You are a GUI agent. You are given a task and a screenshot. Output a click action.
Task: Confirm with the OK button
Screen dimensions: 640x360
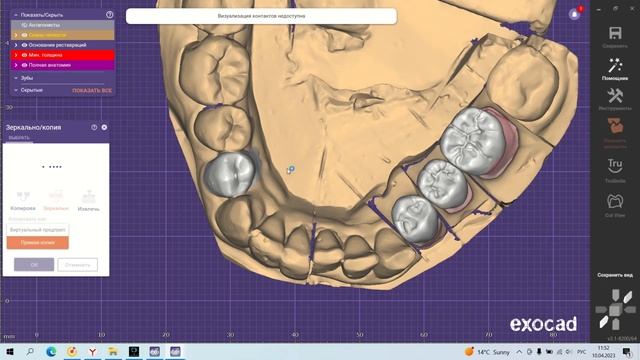point(34,264)
